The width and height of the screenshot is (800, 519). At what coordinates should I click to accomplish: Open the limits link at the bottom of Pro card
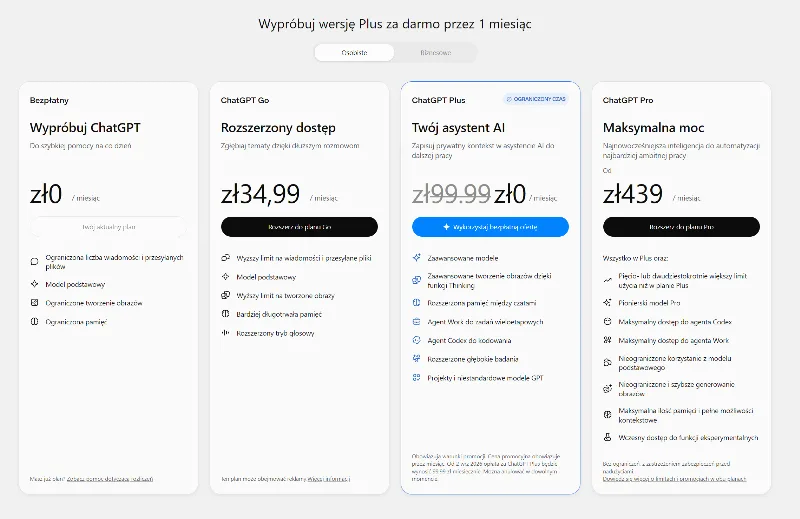click(x=674, y=479)
